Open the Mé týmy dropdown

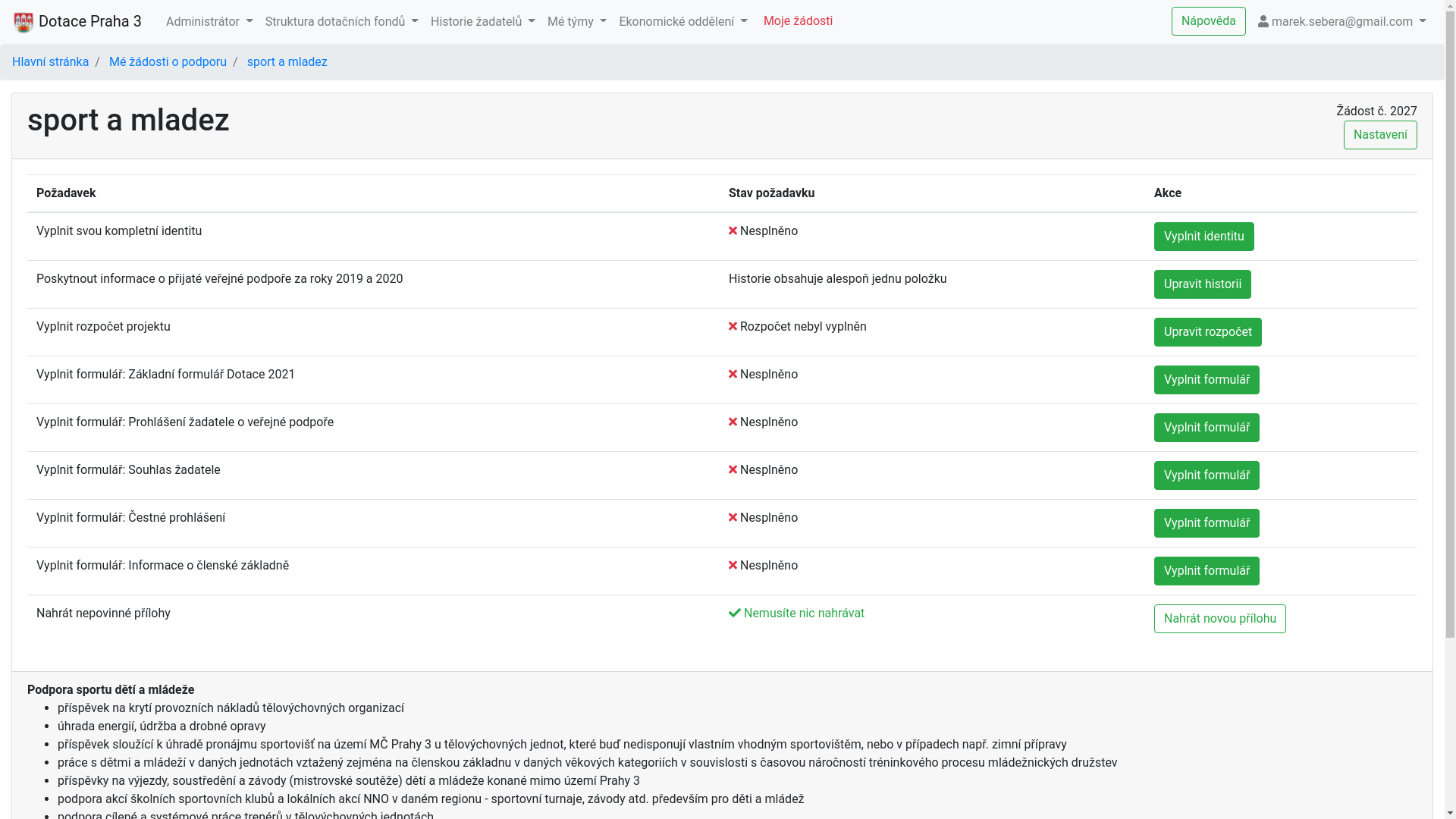576,22
